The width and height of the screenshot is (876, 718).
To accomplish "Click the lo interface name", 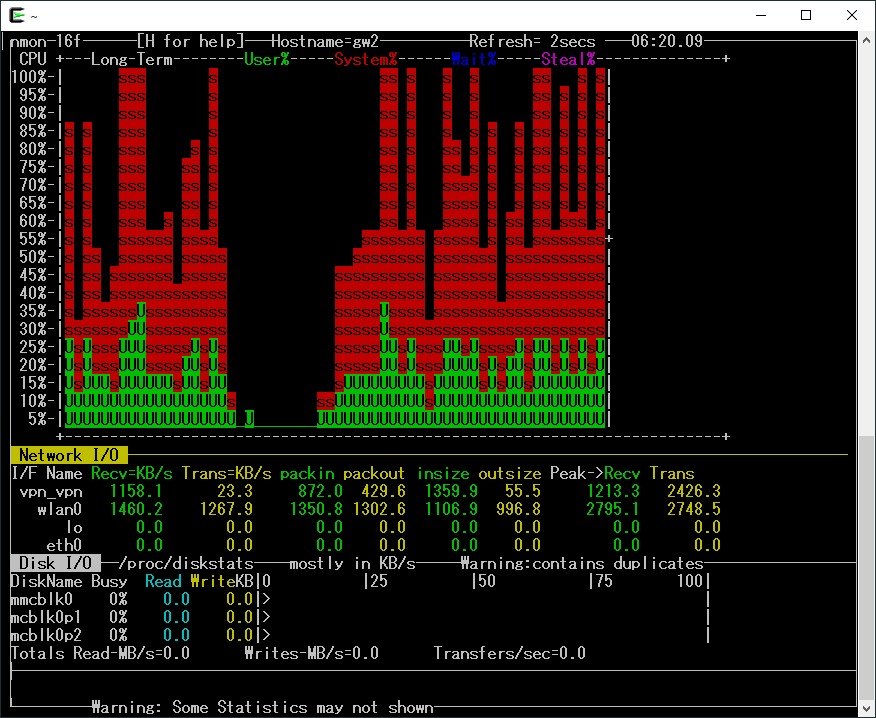I will 74,527.
